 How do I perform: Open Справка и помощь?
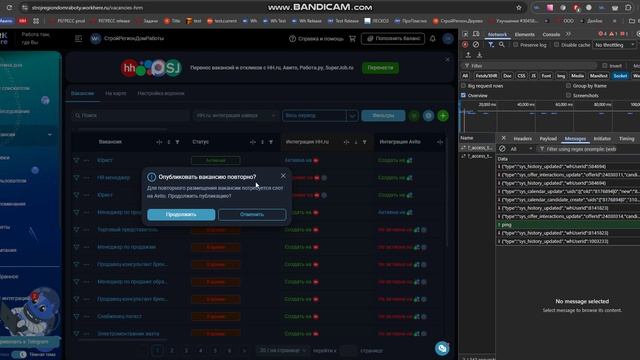coord(316,39)
